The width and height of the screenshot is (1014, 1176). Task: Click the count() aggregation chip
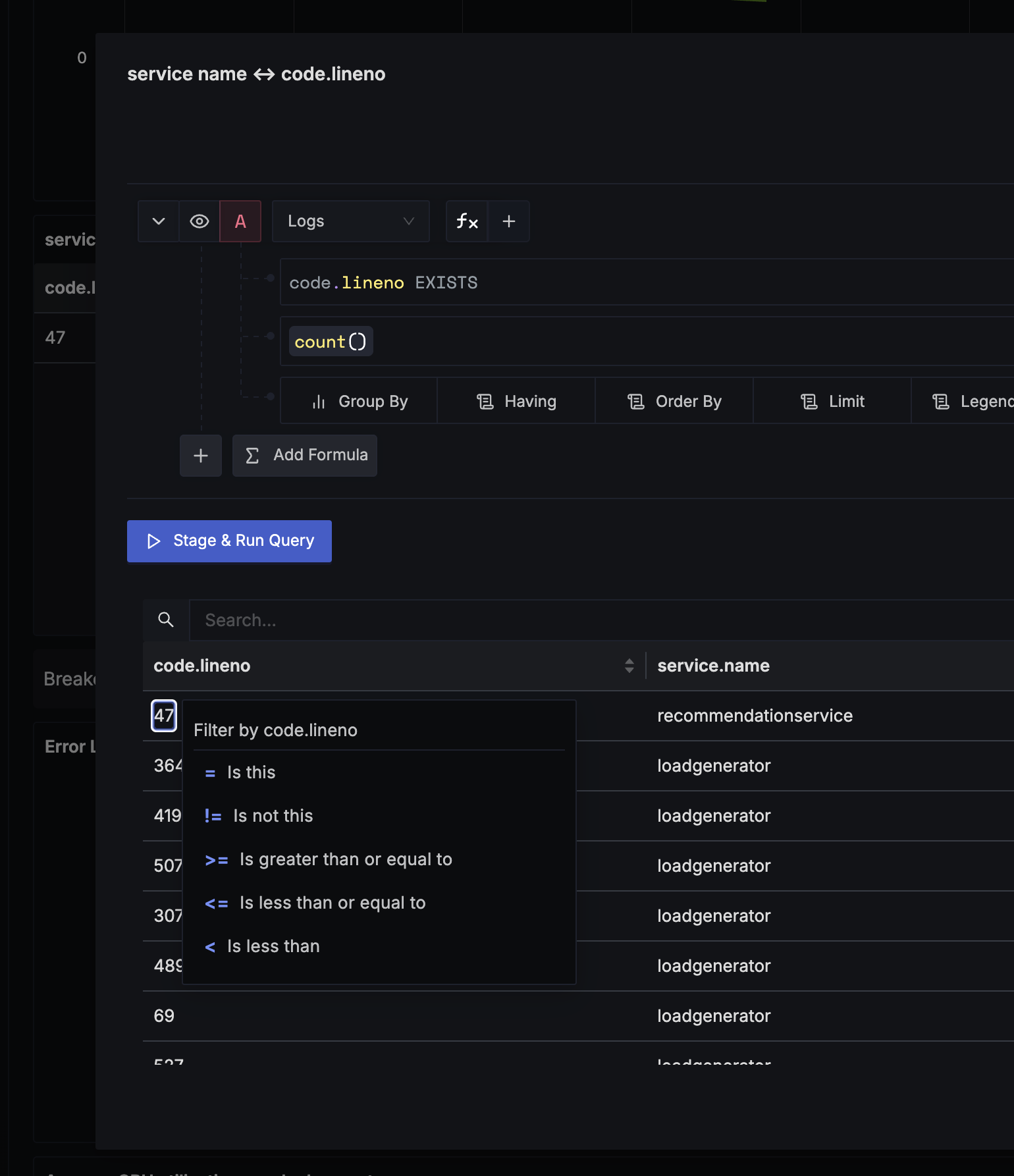(331, 342)
